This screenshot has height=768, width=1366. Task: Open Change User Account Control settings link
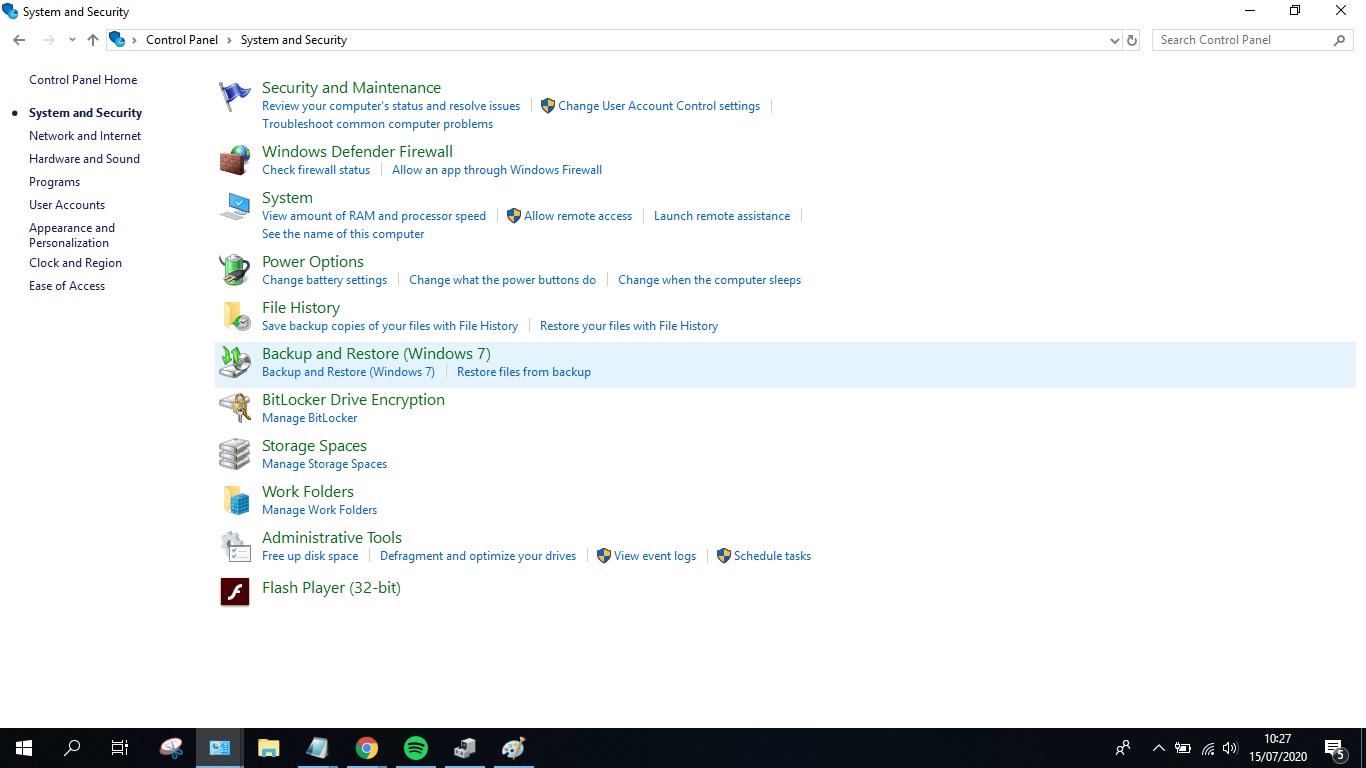click(x=659, y=106)
